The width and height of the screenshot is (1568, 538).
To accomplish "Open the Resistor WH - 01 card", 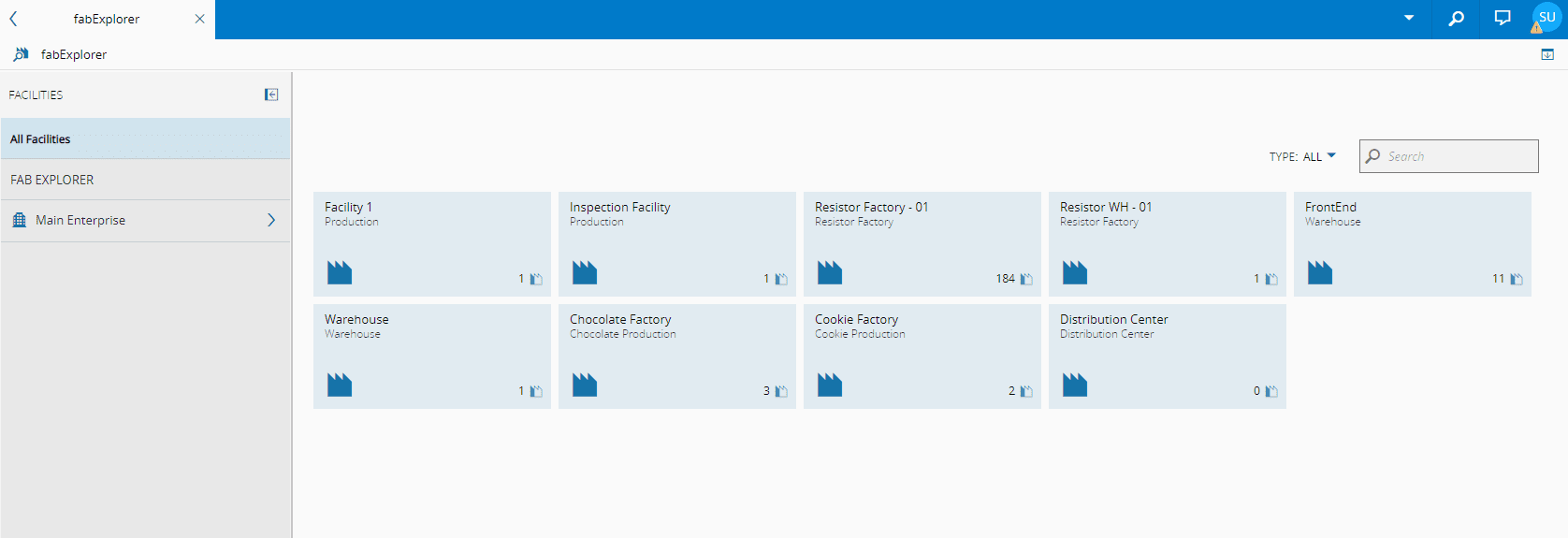I will click(1168, 244).
